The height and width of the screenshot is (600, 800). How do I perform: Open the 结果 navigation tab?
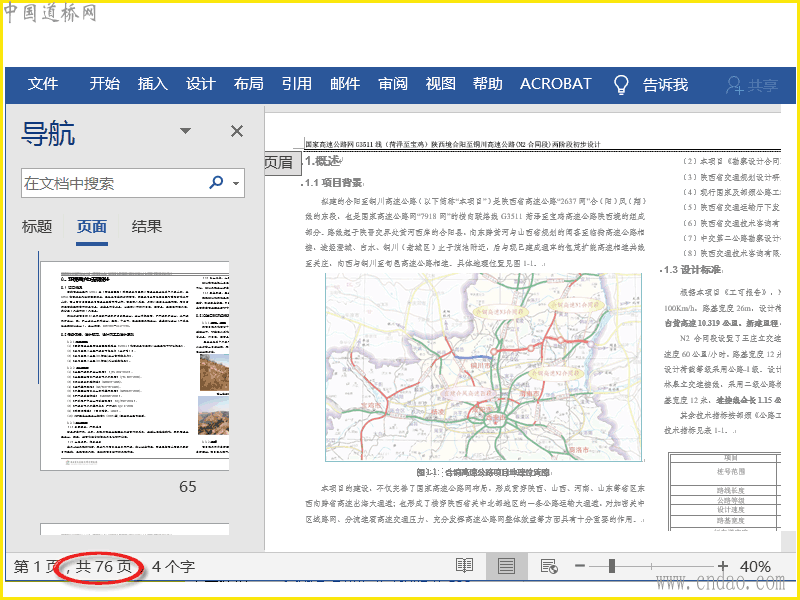point(146,227)
